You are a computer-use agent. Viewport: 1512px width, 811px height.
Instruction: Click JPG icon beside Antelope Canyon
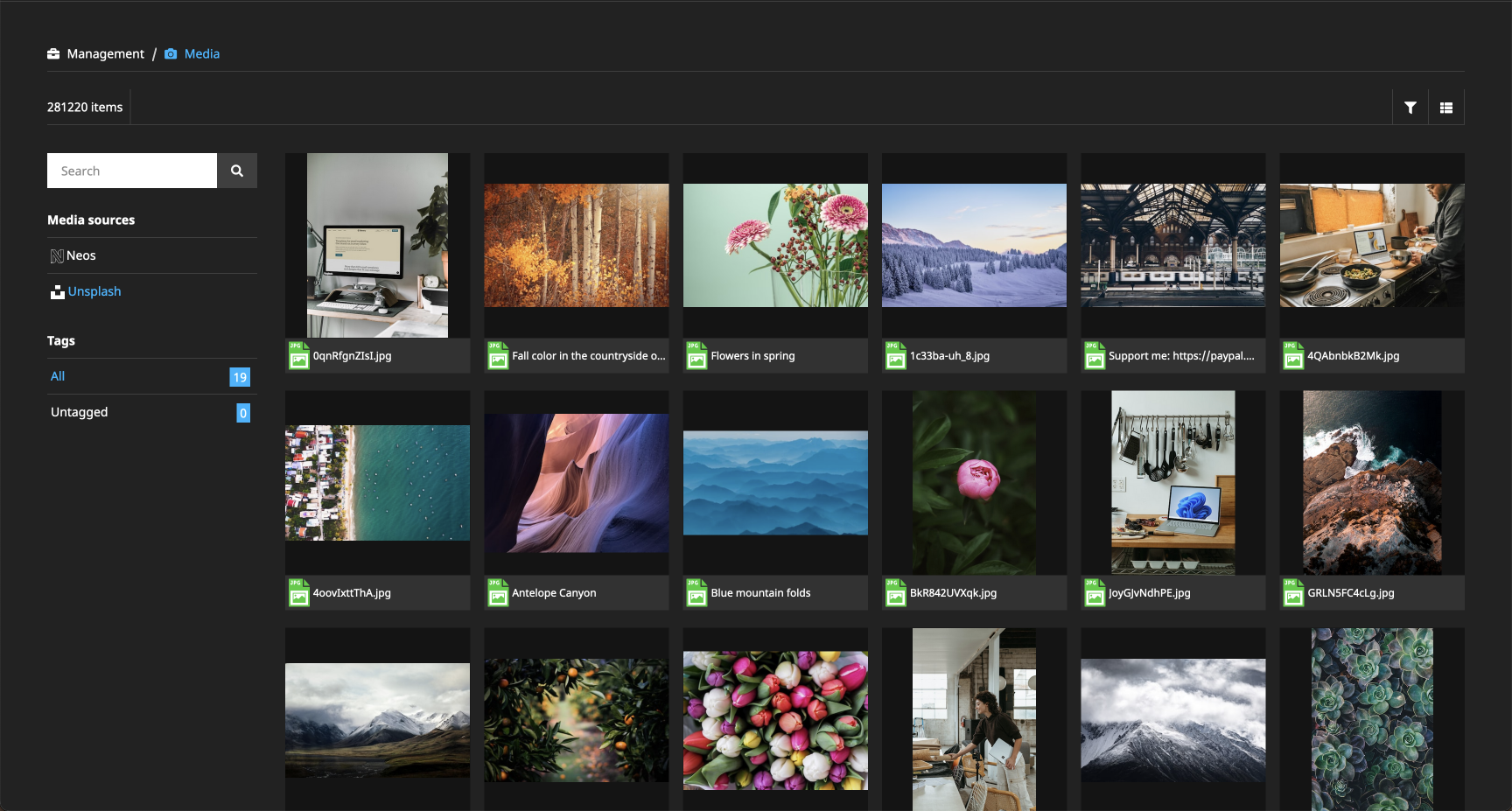[498, 593]
